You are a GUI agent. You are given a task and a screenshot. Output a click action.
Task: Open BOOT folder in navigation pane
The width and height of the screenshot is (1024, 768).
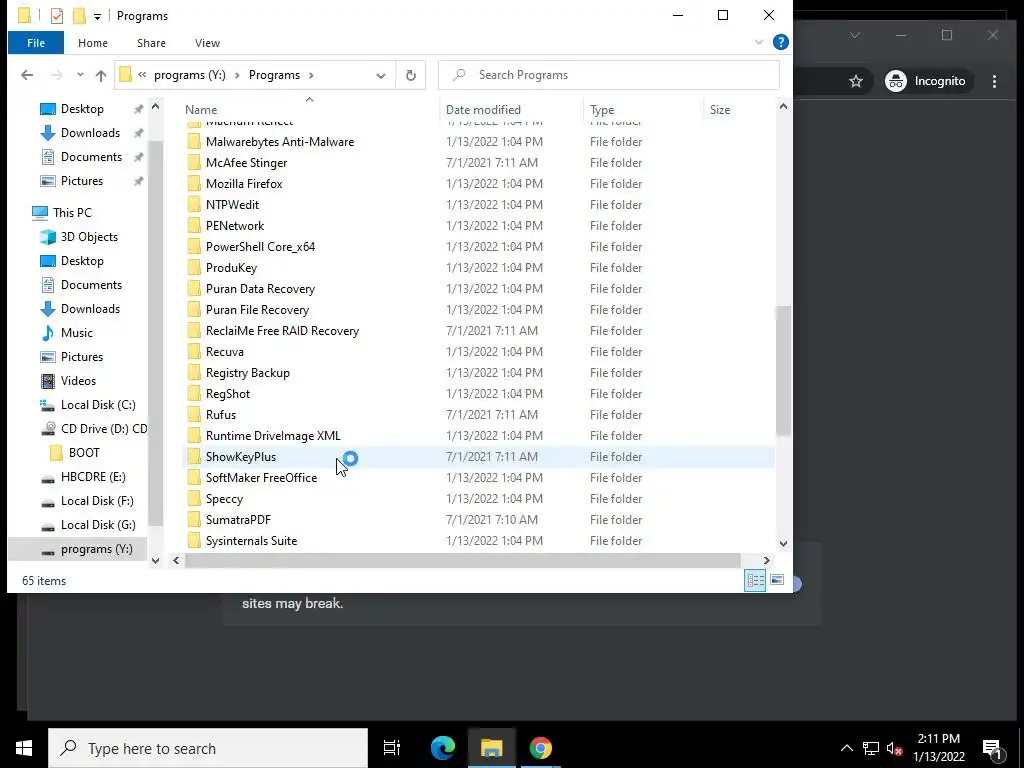[84, 453]
